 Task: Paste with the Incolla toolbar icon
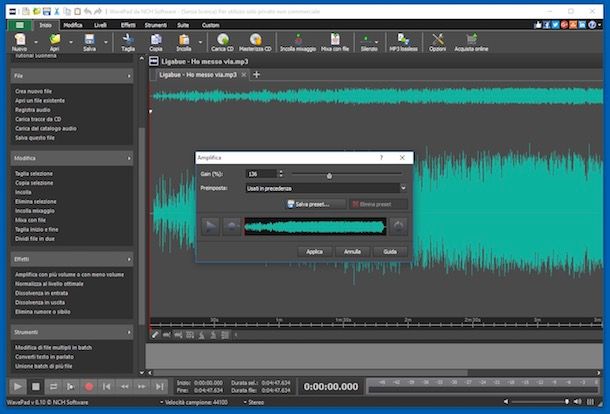[x=184, y=42]
